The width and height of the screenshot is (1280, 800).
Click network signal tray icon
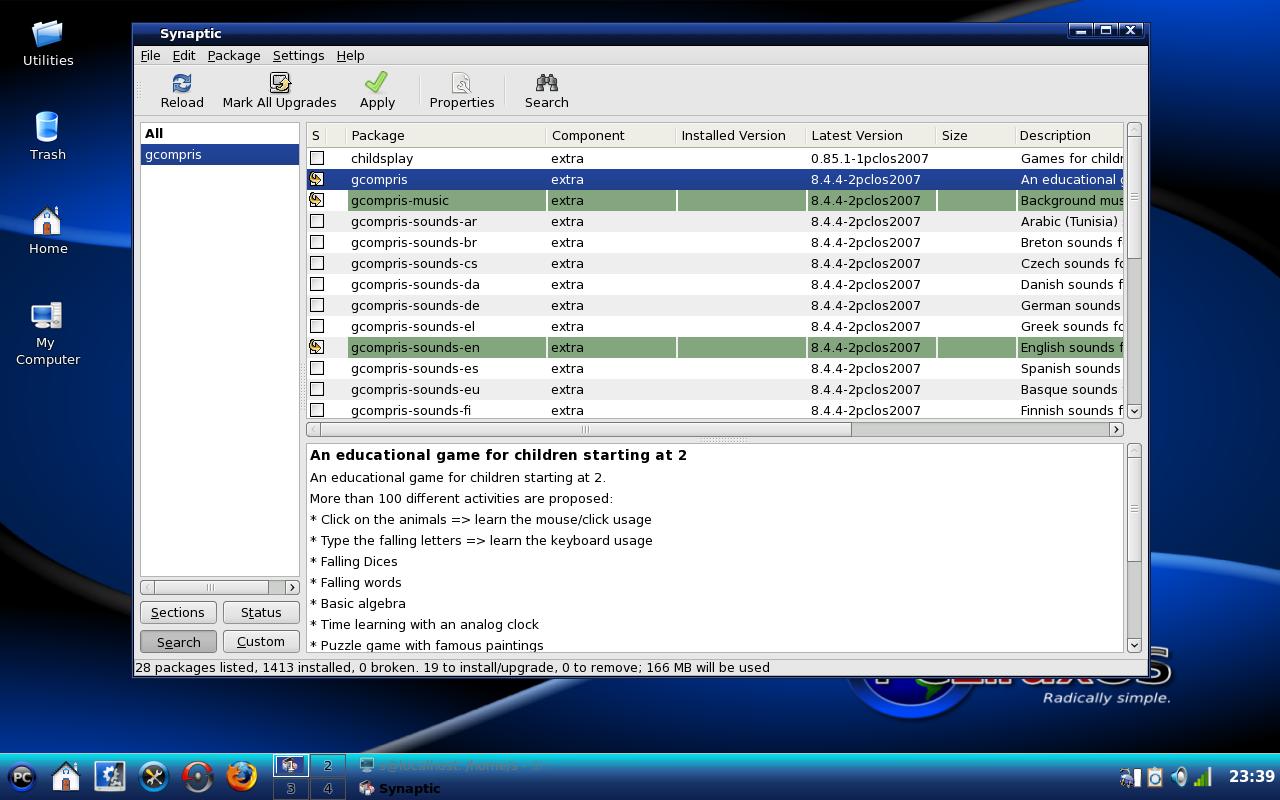[1203, 777]
